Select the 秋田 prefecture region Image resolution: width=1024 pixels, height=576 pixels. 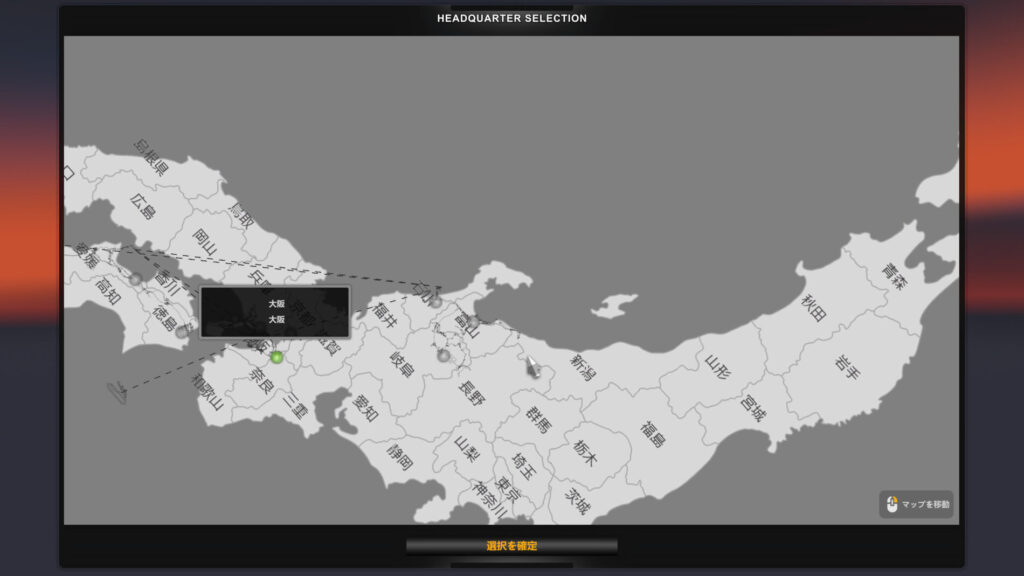click(814, 307)
